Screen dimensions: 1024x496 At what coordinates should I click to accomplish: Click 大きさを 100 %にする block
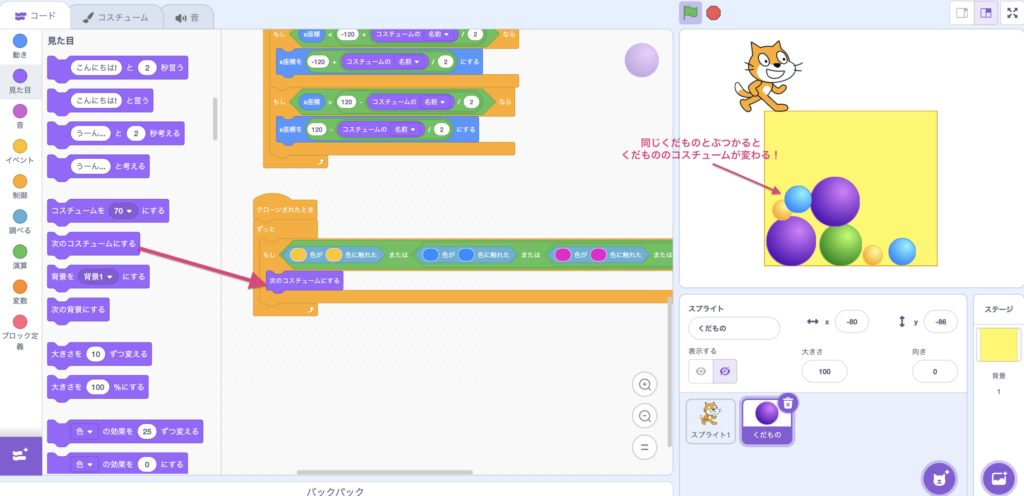[97, 387]
